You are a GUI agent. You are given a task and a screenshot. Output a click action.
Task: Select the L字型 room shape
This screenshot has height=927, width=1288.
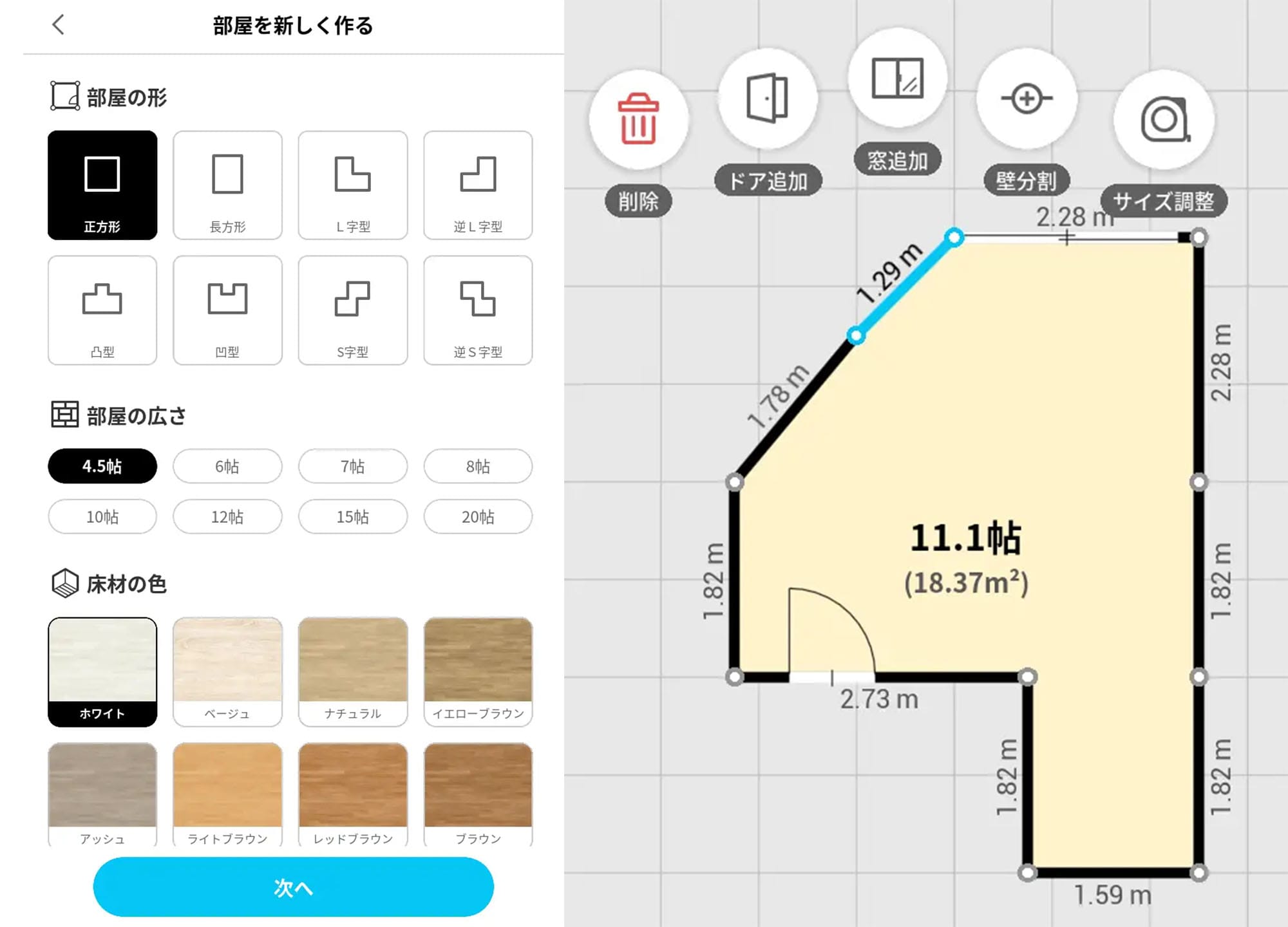pos(352,185)
